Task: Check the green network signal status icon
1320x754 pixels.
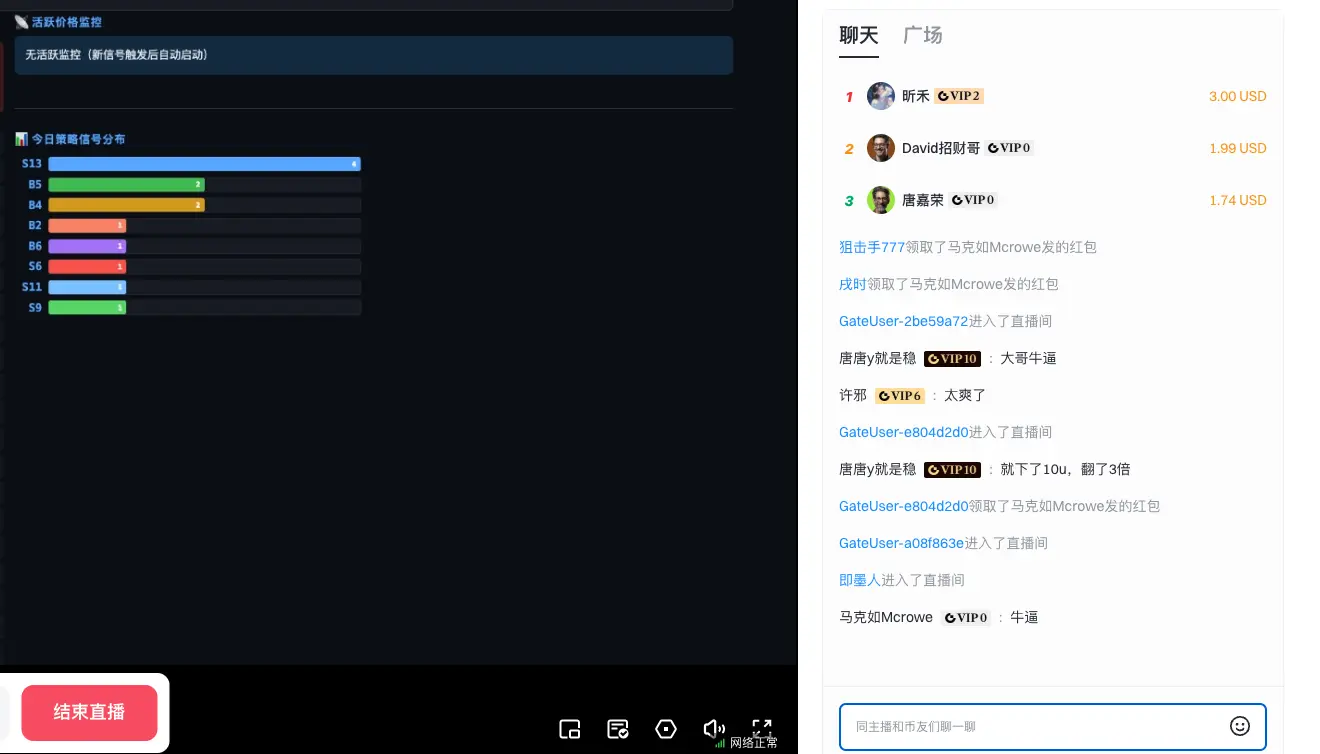Action: point(720,743)
